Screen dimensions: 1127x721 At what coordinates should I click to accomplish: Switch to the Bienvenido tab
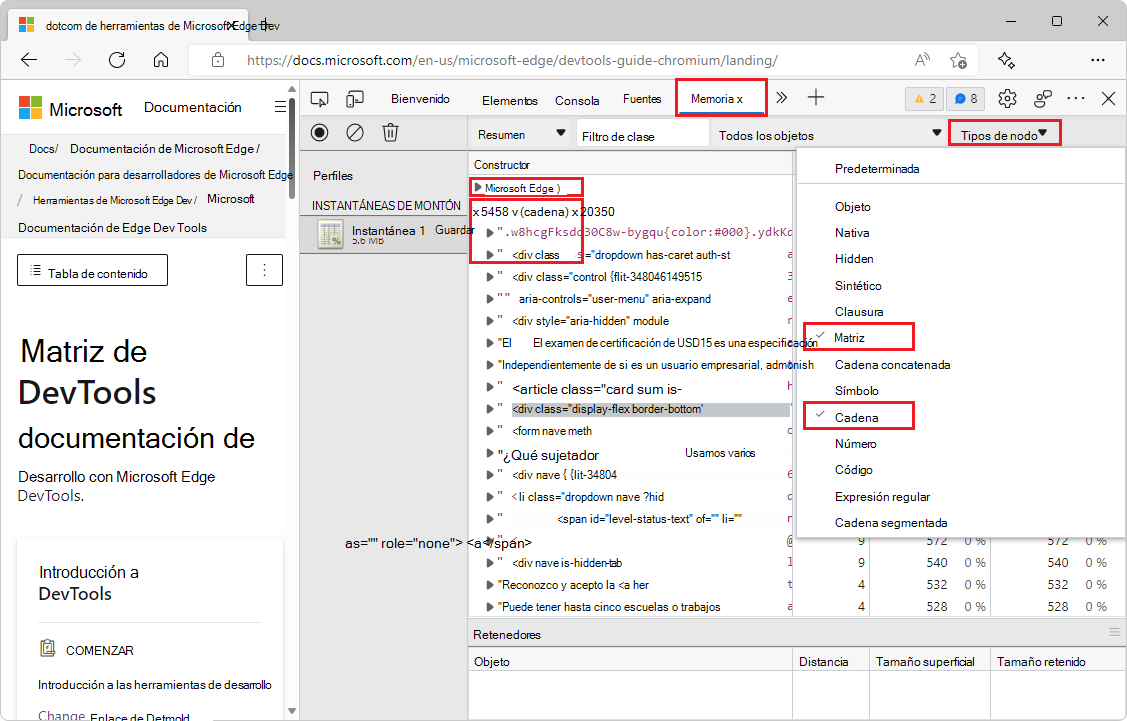tap(420, 99)
